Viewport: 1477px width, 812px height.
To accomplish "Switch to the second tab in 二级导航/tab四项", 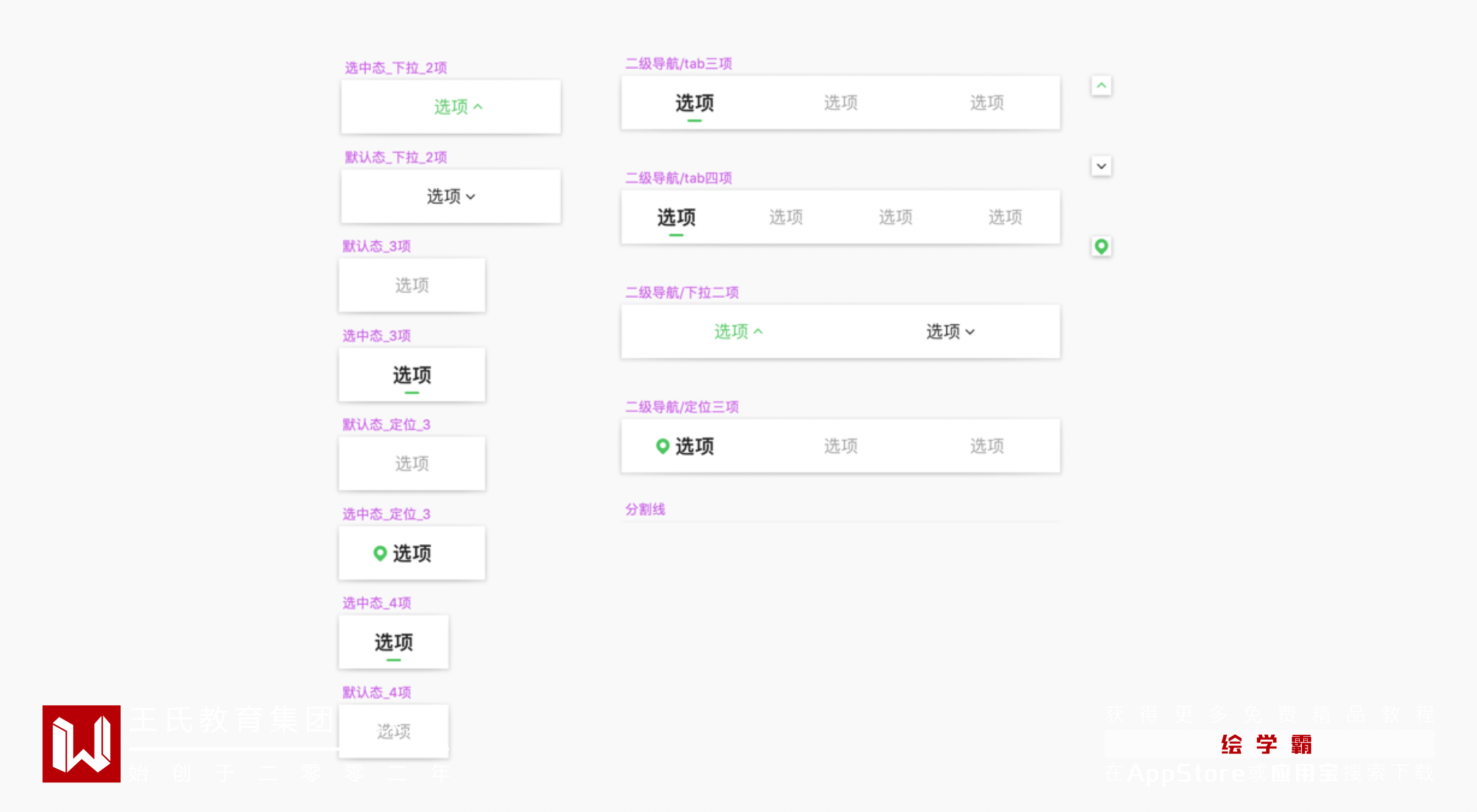I will click(x=785, y=217).
